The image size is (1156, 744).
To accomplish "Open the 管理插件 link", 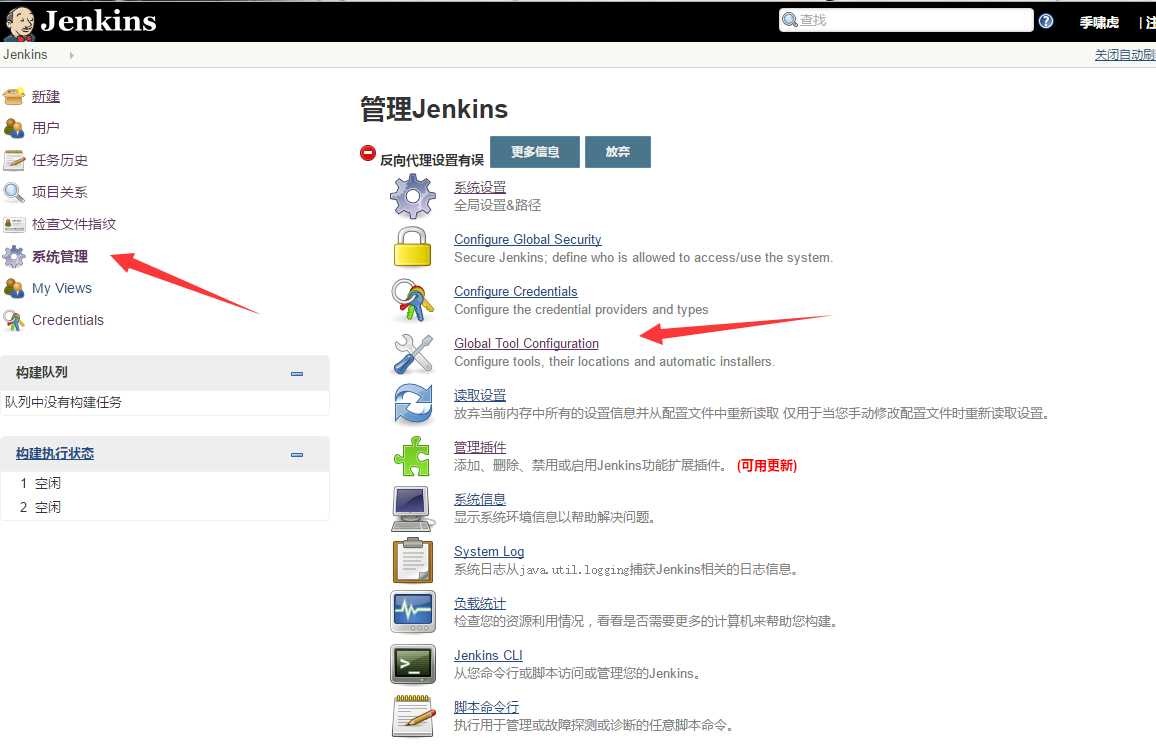I will [x=480, y=448].
